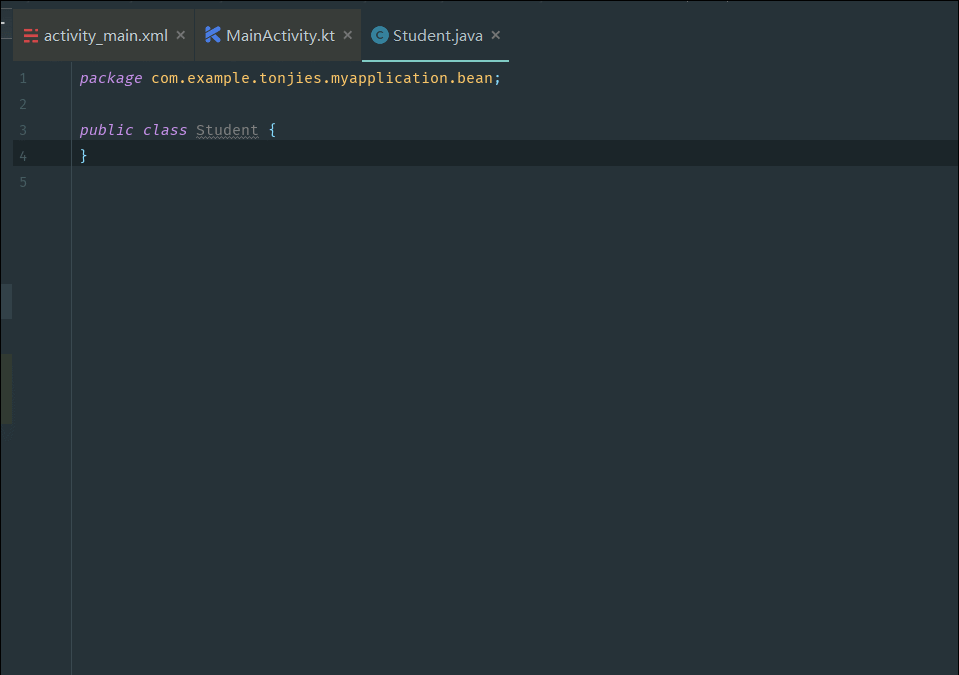The height and width of the screenshot is (675, 959).
Task: Click the opening curly brace after Student
Action: coord(272,130)
